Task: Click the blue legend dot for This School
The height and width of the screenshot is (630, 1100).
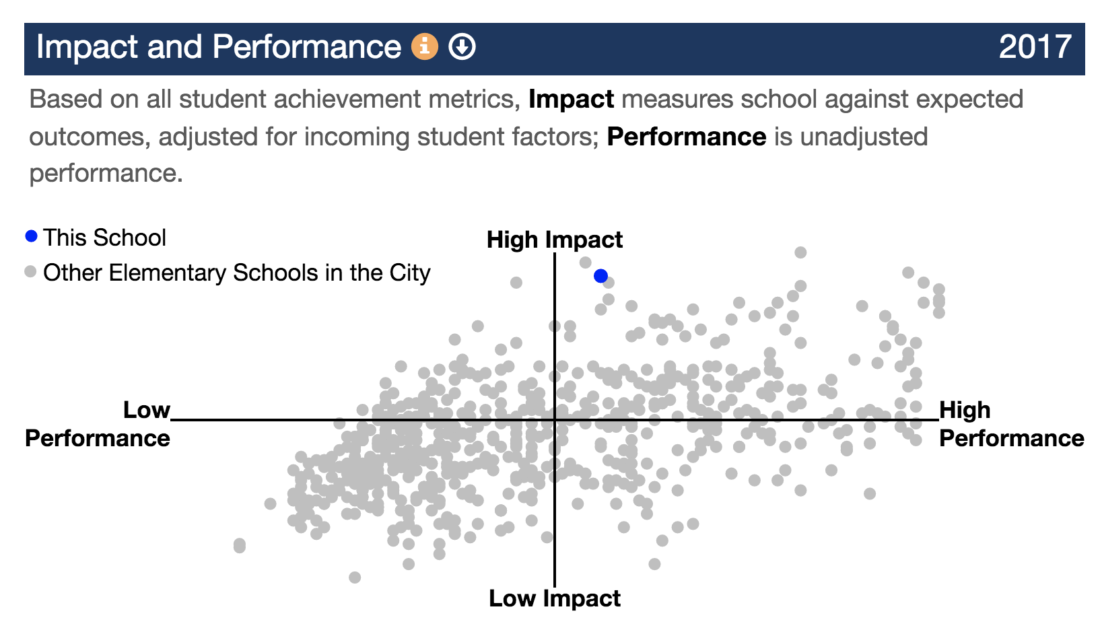Action: [31, 237]
